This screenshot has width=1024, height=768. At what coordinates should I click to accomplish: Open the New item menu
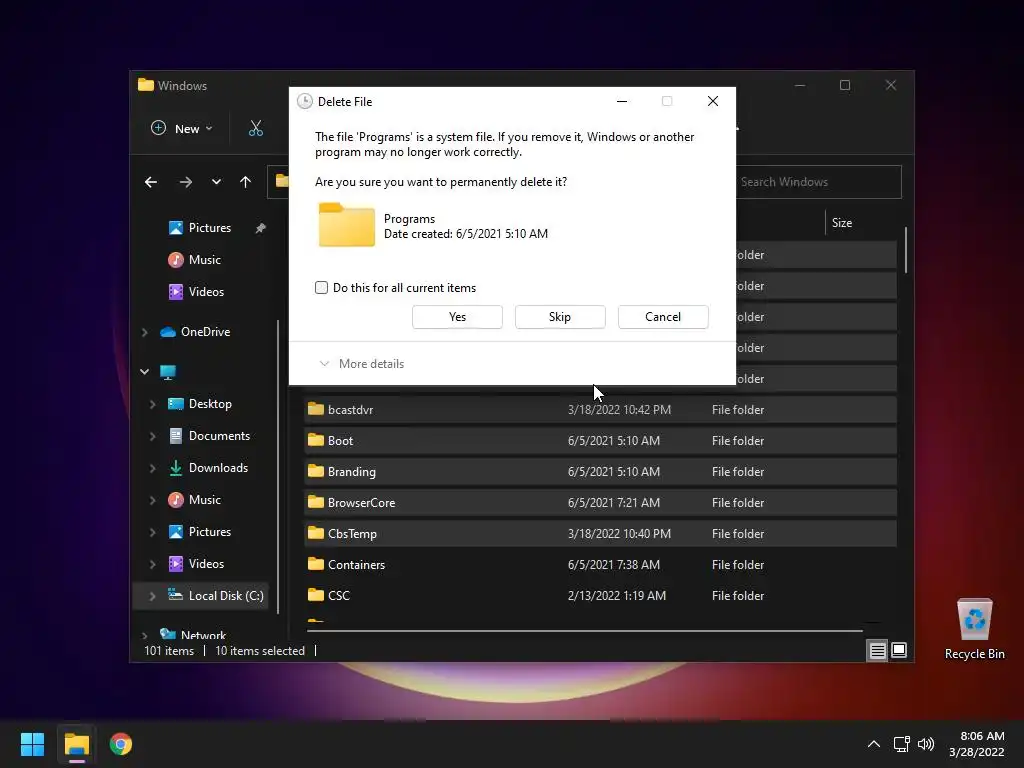tap(182, 129)
